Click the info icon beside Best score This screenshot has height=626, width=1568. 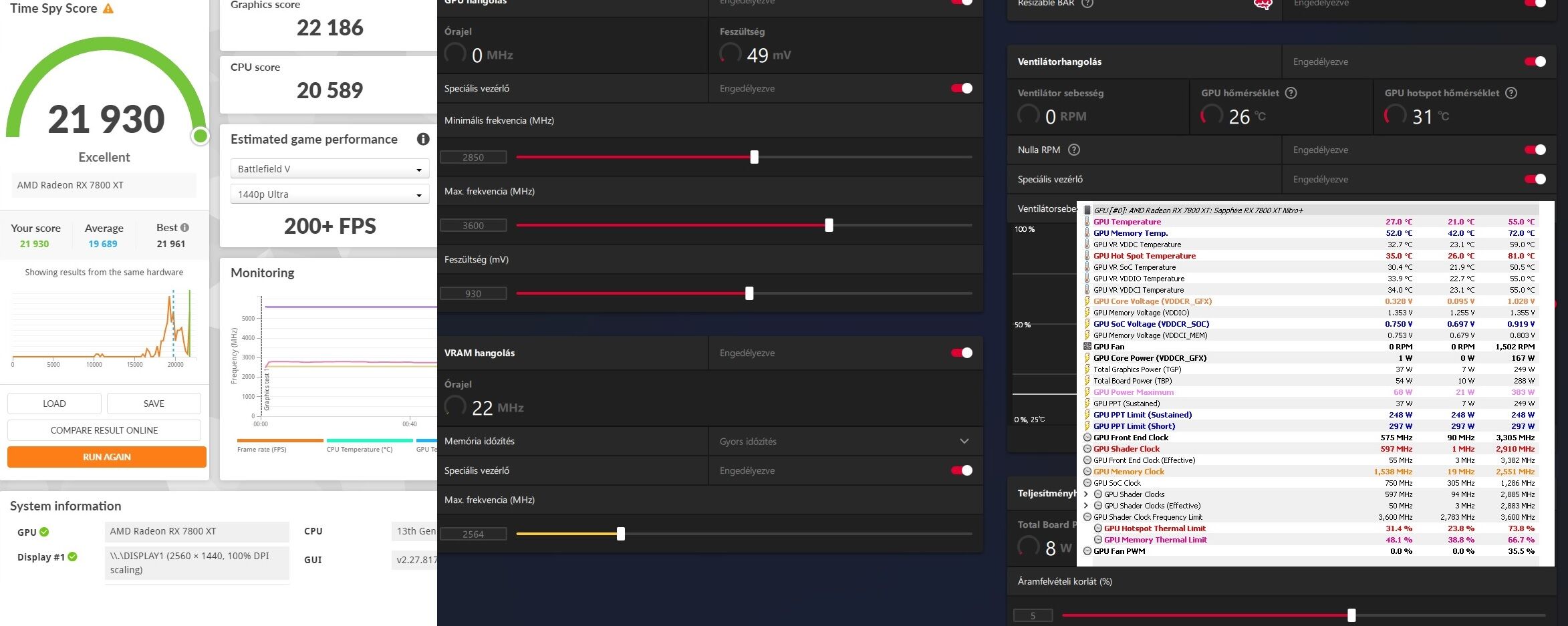pyautogui.click(x=185, y=228)
